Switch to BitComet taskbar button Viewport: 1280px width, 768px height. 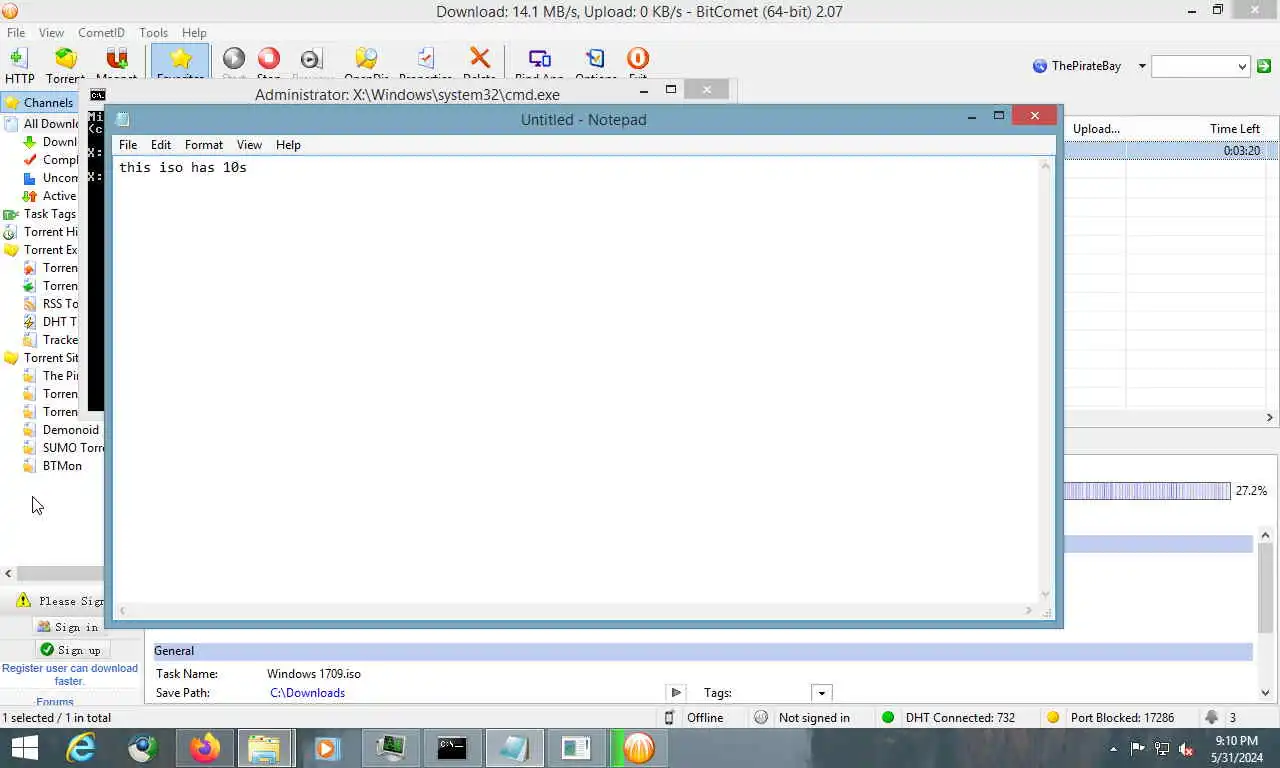(x=638, y=748)
